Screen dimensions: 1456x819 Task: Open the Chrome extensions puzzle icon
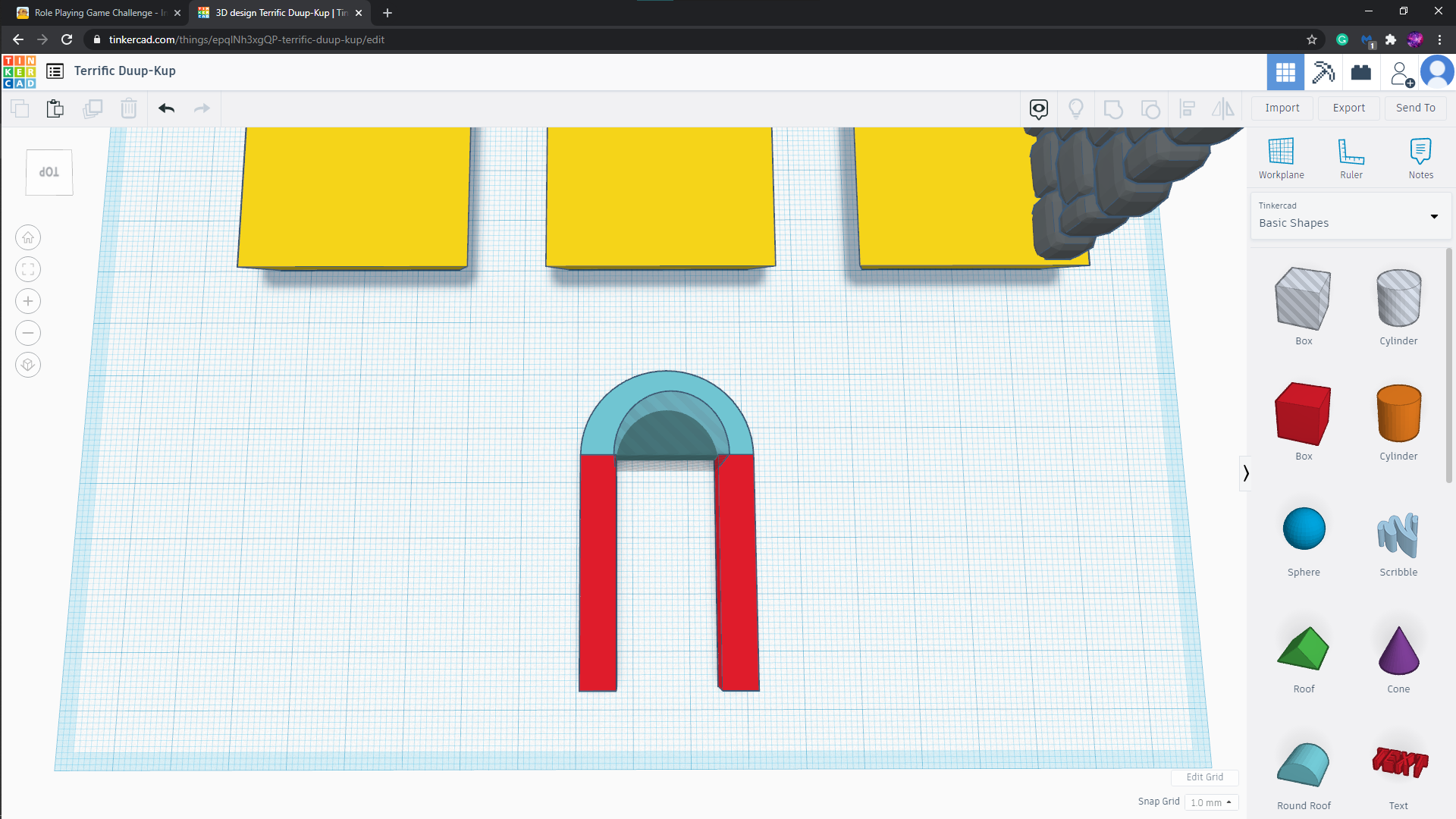tap(1391, 39)
